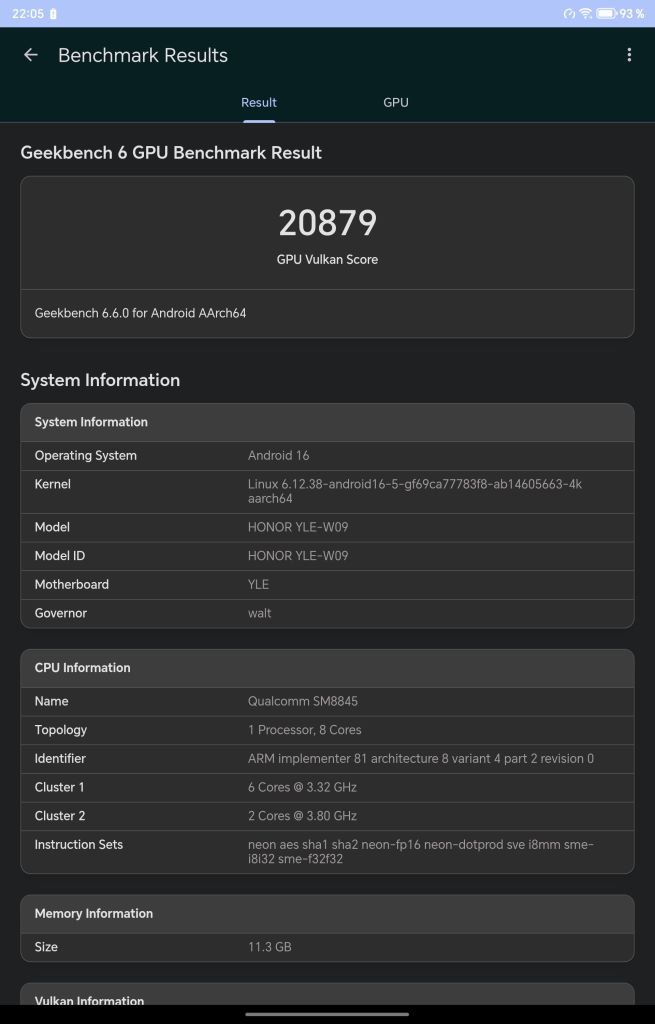
Task: Select the Topology row
Action: (x=327, y=730)
